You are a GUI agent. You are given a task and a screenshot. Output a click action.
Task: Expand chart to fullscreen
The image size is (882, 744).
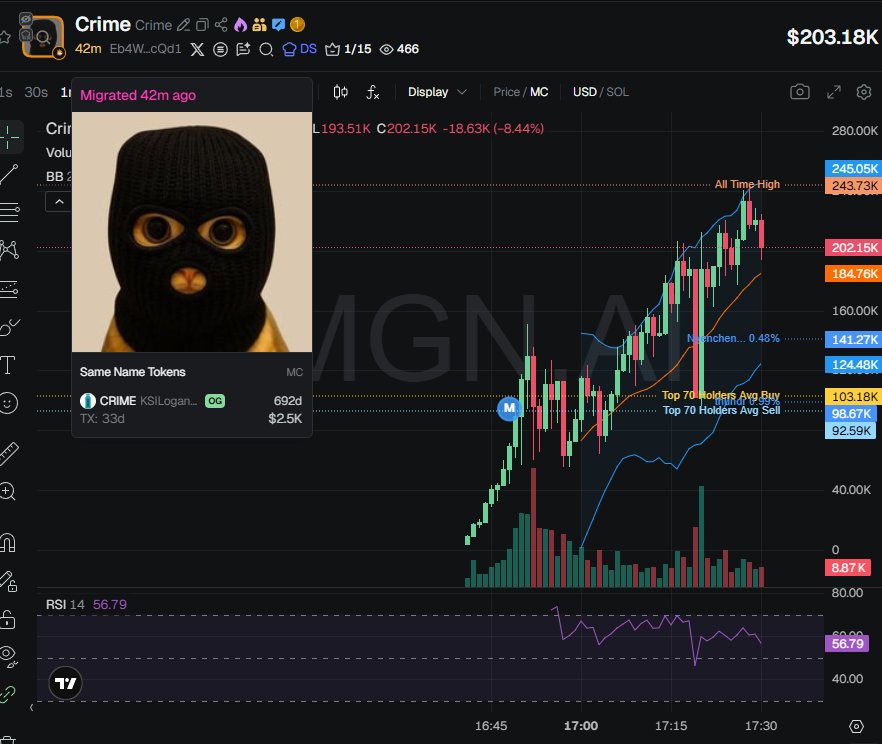(x=834, y=92)
